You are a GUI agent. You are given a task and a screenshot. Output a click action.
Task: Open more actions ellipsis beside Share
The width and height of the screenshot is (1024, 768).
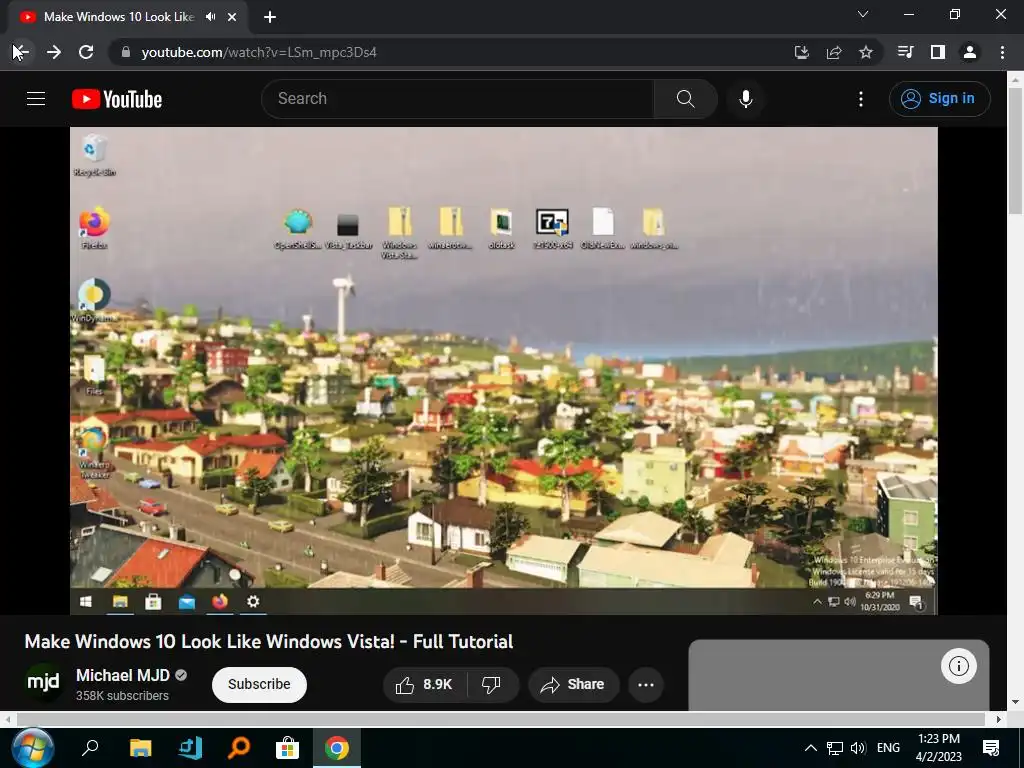click(x=646, y=684)
